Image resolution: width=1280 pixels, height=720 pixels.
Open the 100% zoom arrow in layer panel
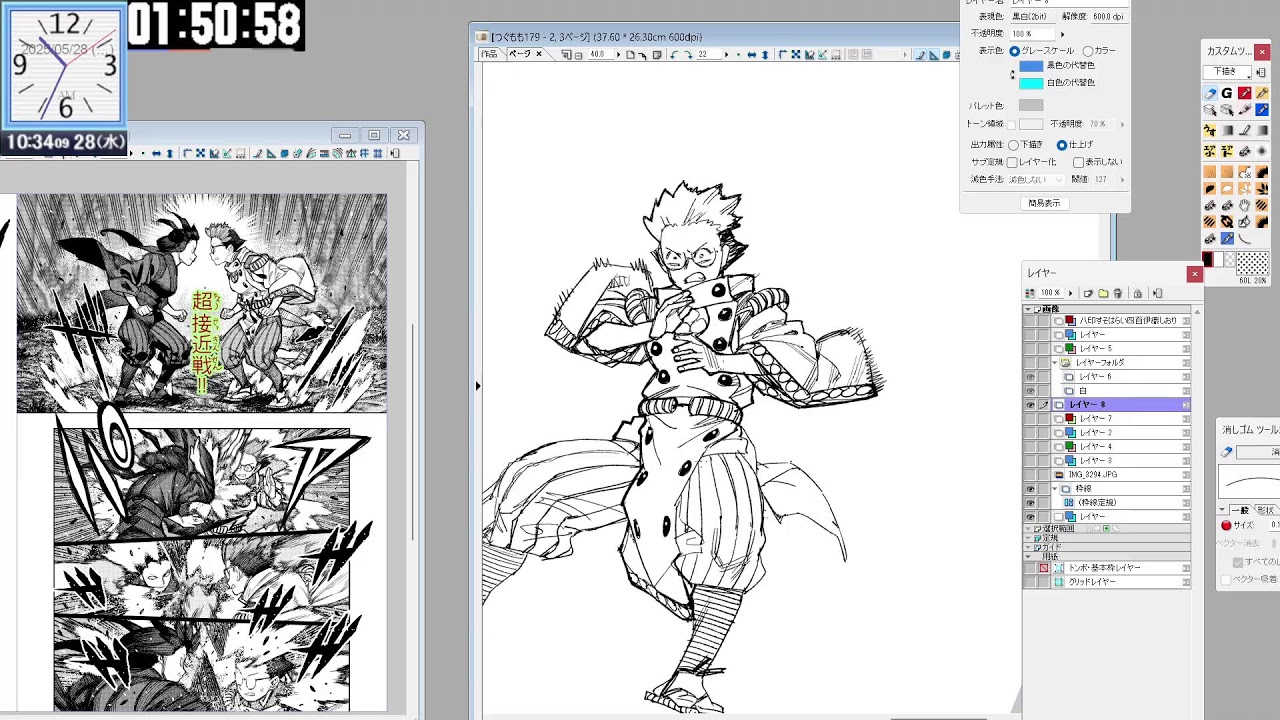click(1070, 293)
